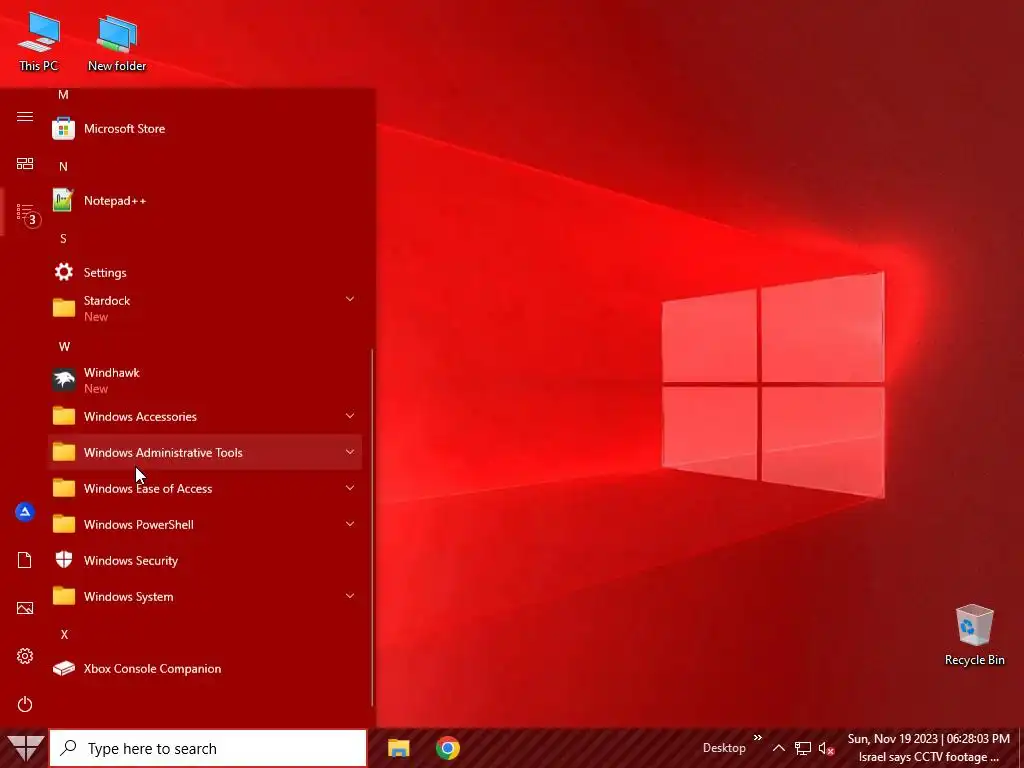Image resolution: width=1024 pixels, height=768 pixels.
Task: Click the muted volume tray icon
Action: click(826, 748)
